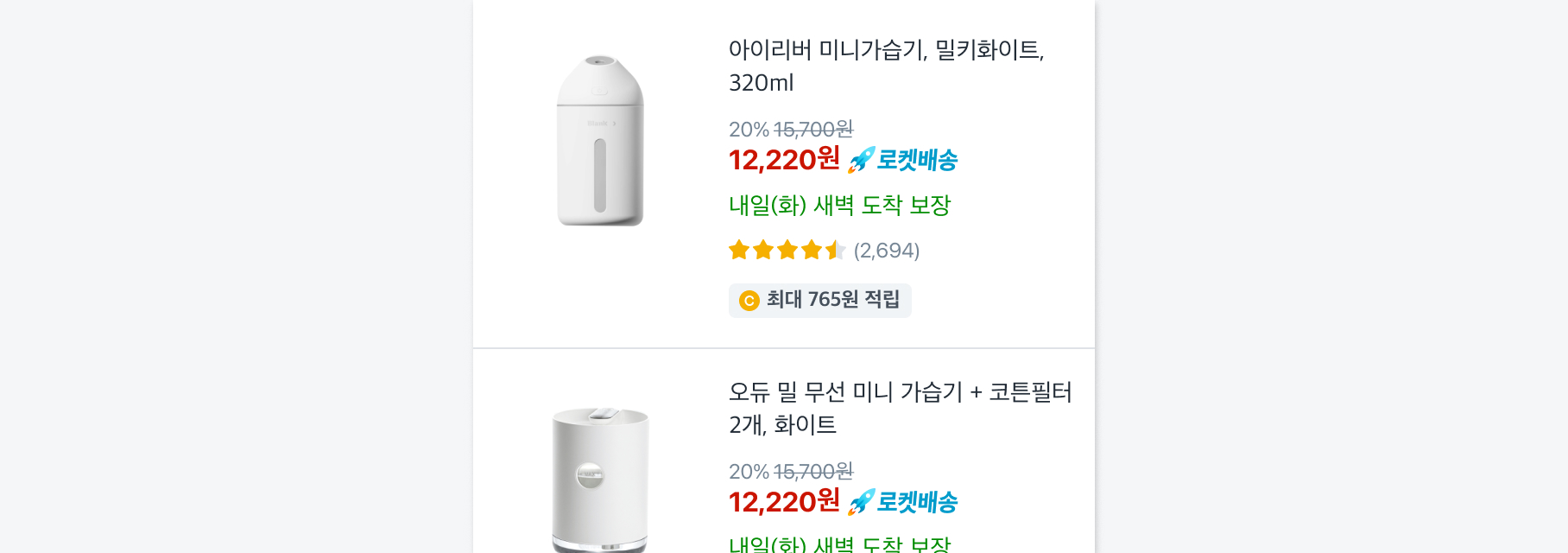Click the 아이리버 미니가습기 product thumbnail
Screen dimensions: 1568x553
pos(600,141)
